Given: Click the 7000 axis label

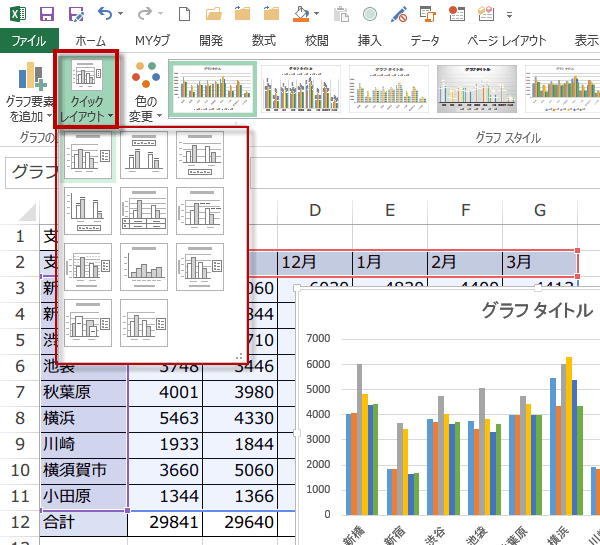Looking at the screenshot, I should (x=318, y=338).
